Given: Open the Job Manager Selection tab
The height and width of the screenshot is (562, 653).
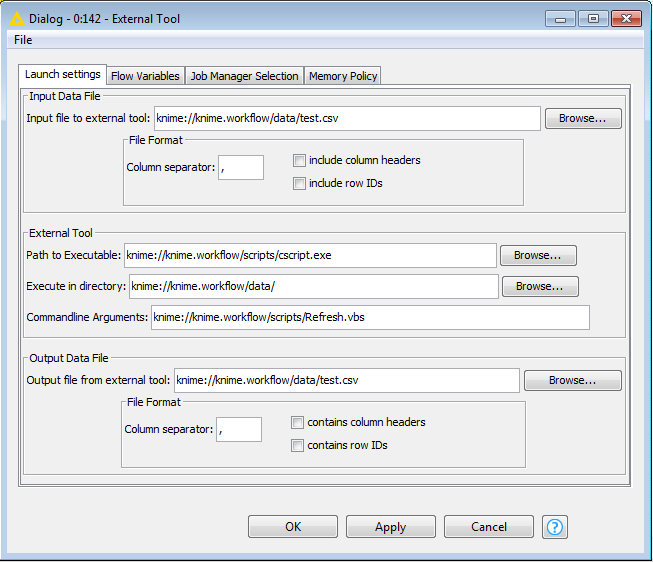Looking at the screenshot, I should 244,76.
